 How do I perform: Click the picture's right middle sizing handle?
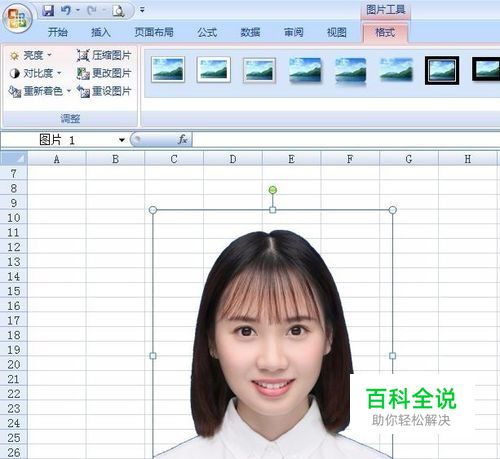(x=393, y=356)
